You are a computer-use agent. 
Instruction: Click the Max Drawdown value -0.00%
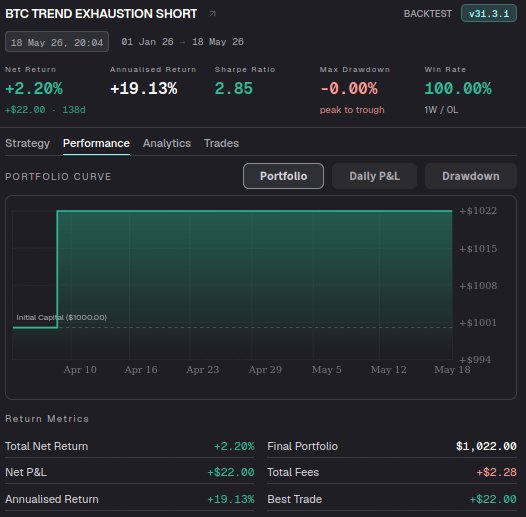click(349, 89)
